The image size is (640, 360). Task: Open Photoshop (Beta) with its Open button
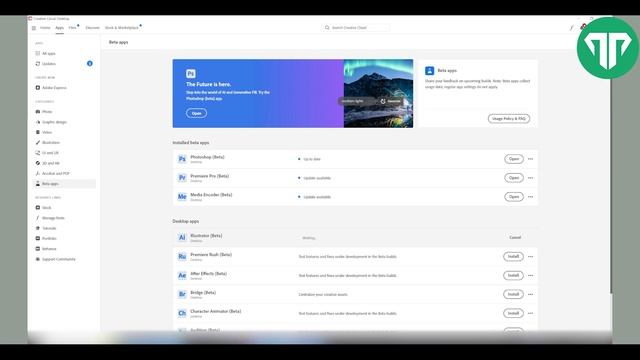click(x=513, y=159)
